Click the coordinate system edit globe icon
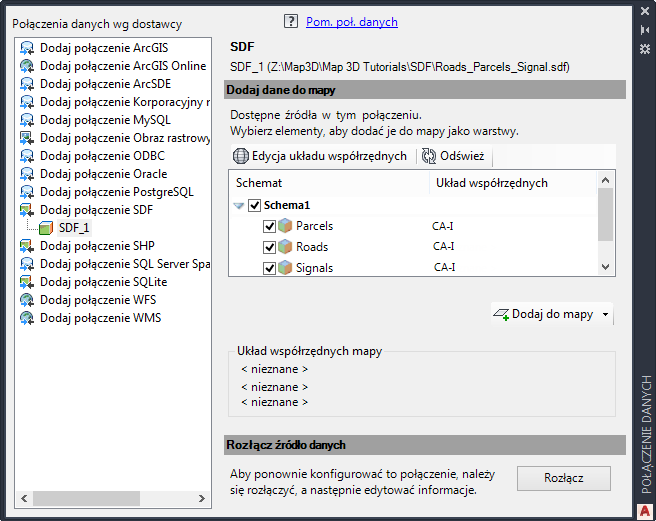656x521 pixels. [x=240, y=156]
